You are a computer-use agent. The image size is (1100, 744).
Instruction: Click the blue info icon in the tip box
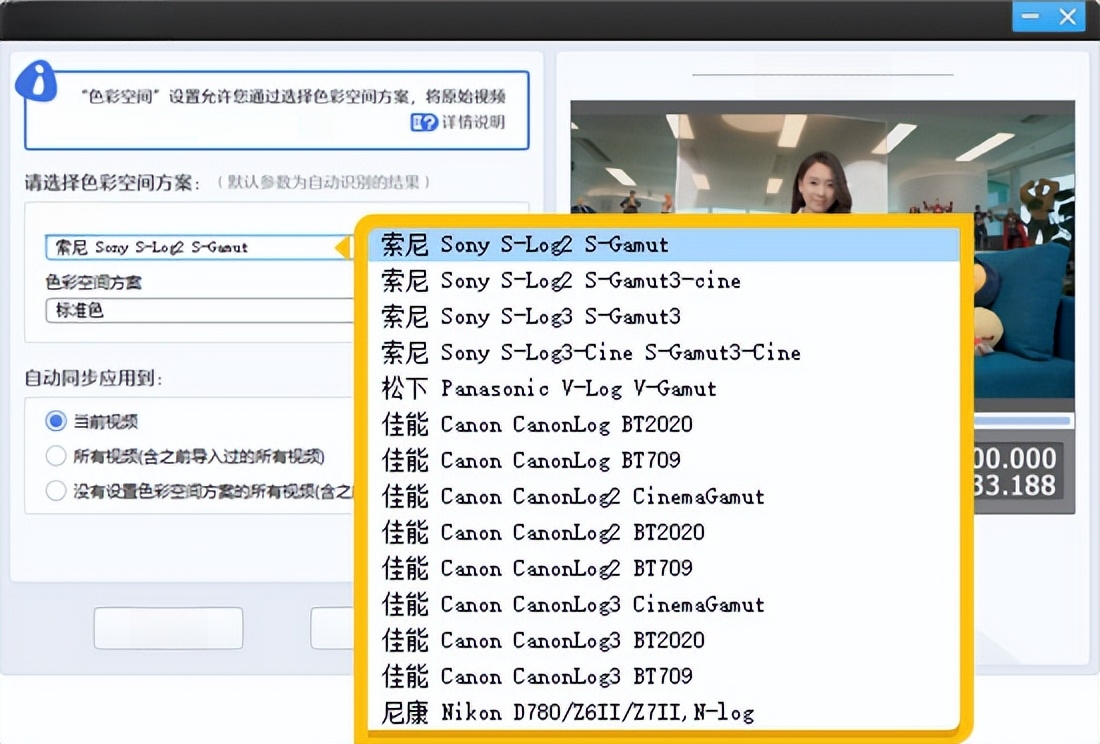pyautogui.click(x=36, y=81)
